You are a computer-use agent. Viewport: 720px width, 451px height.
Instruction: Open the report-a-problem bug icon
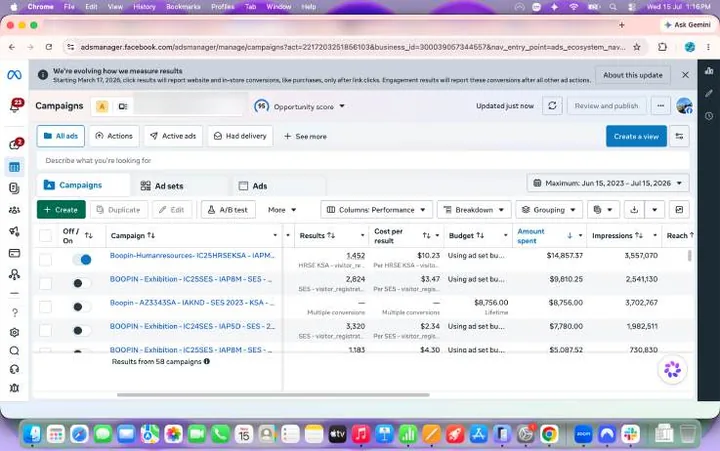click(14, 388)
